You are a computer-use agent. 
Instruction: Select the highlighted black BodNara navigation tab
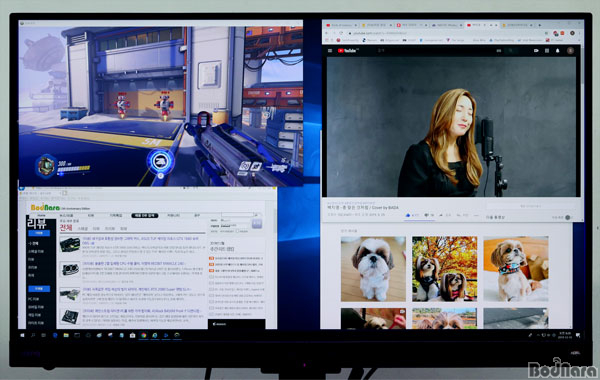click(x=144, y=215)
